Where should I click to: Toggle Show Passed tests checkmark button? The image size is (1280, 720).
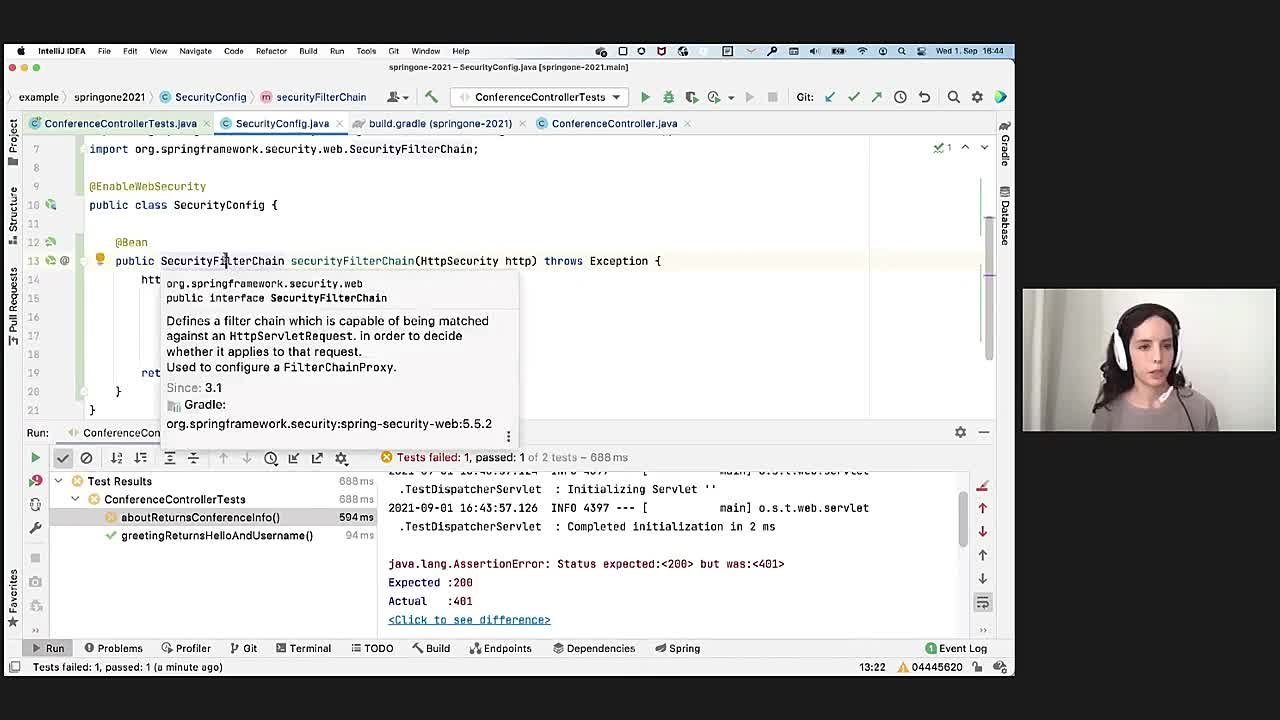pyautogui.click(x=63, y=458)
